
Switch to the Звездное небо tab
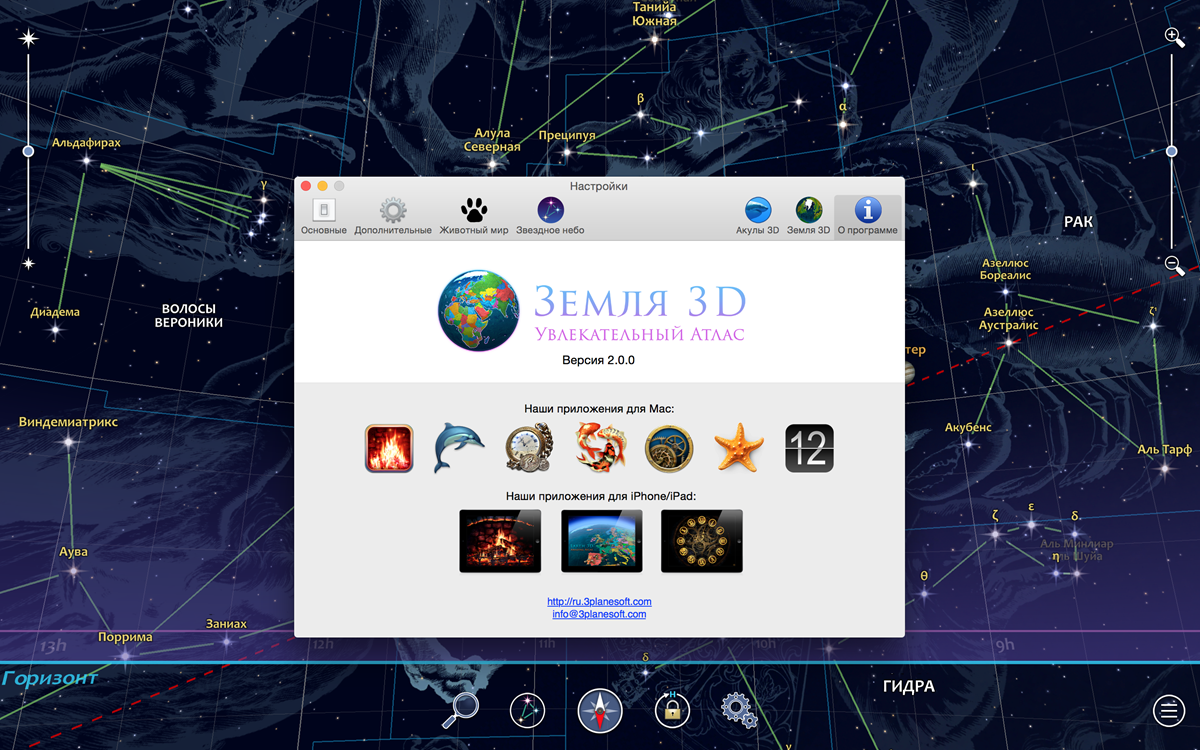coord(550,216)
